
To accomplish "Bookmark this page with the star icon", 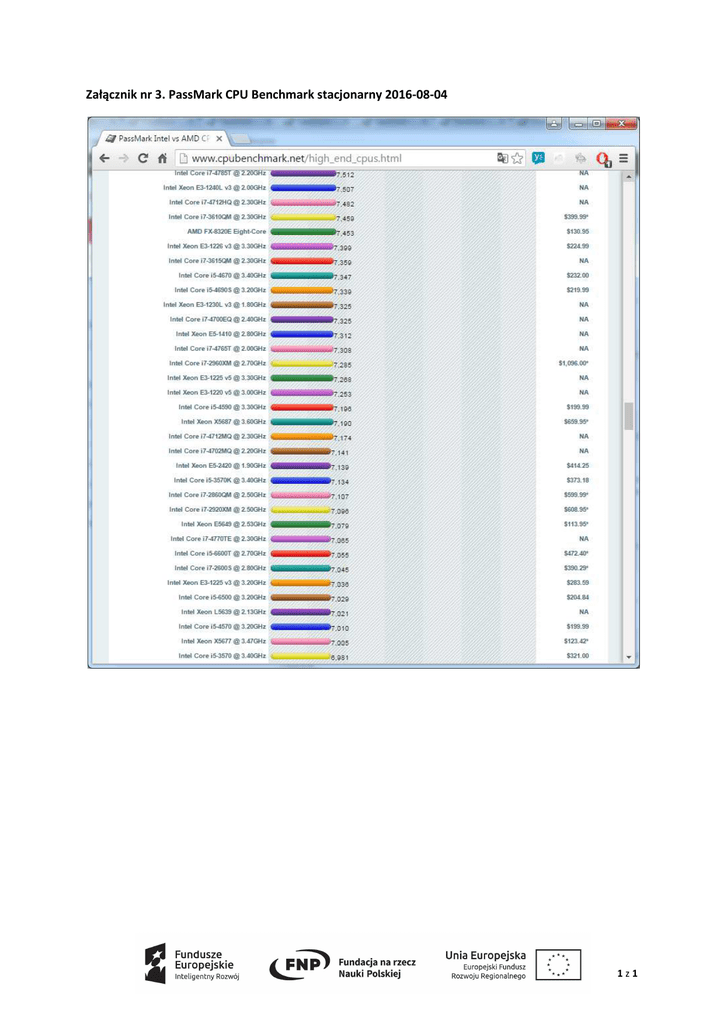I will pos(517,158).
